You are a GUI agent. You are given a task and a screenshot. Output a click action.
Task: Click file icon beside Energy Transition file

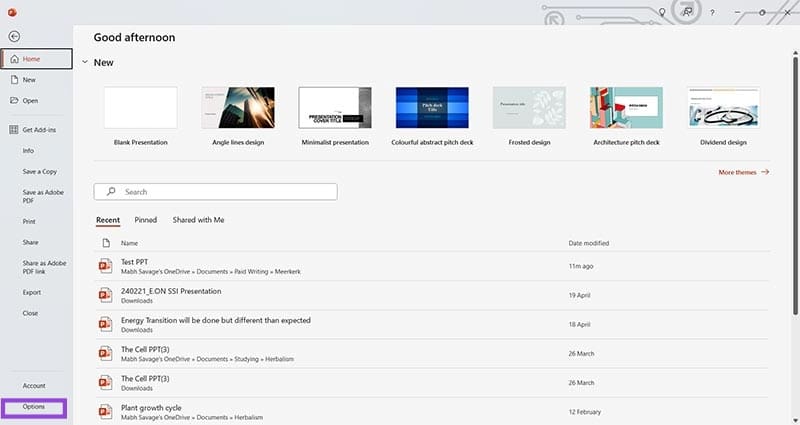click(x=106, y=324)
